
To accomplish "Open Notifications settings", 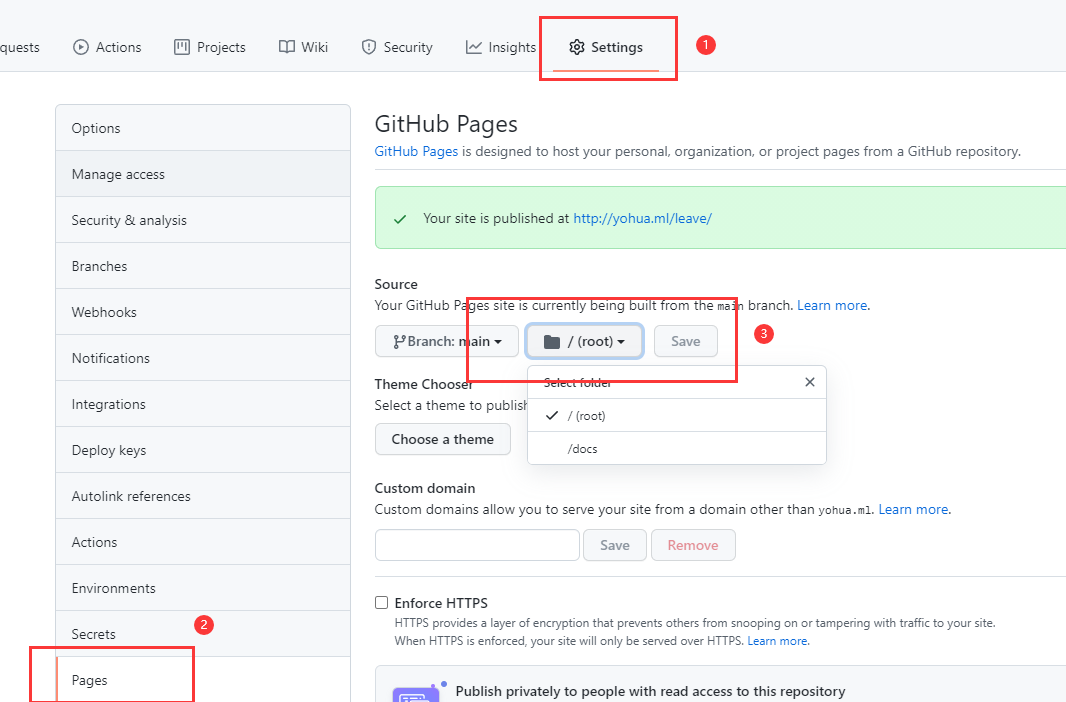I will coord(203,358).
